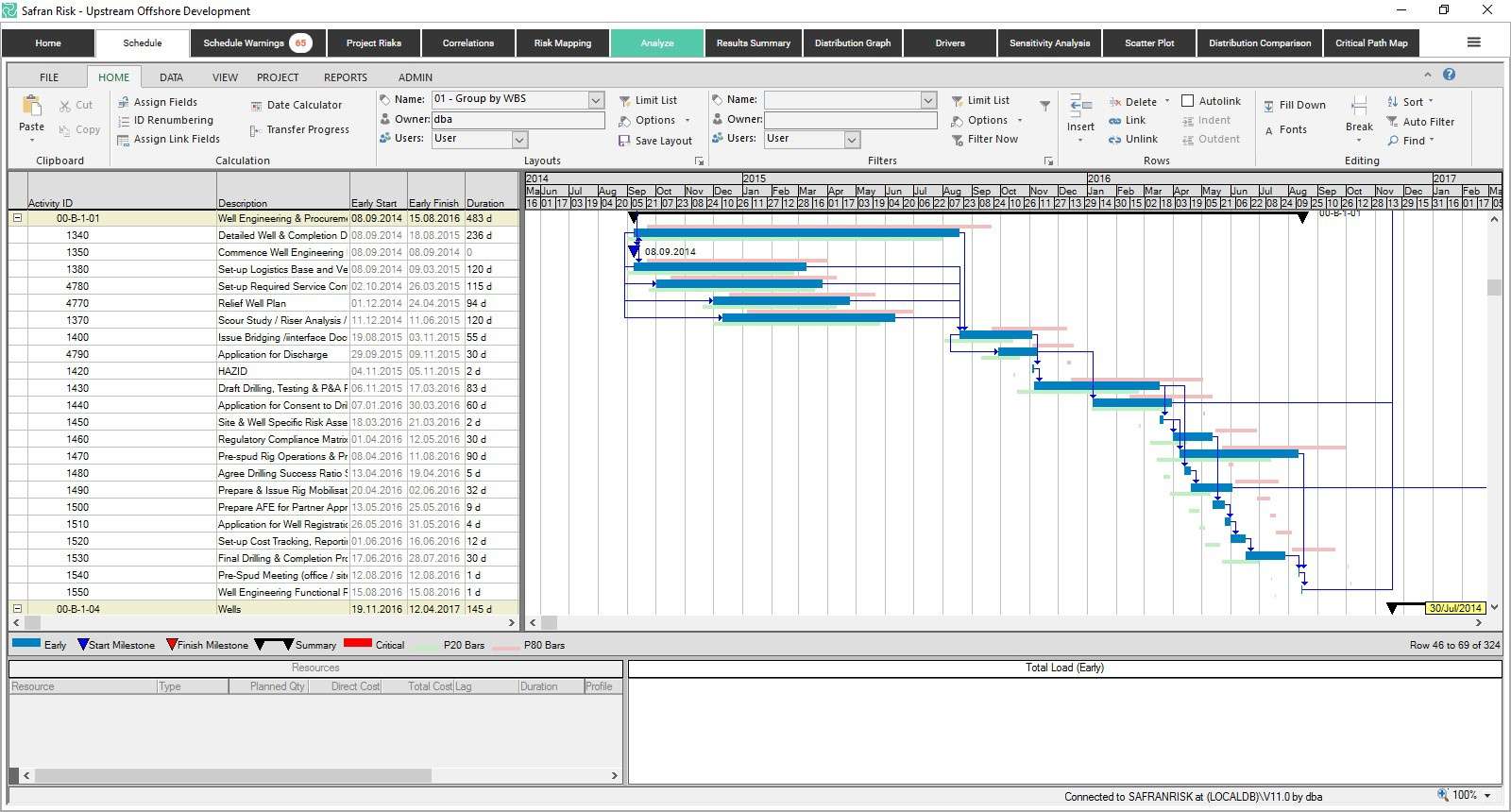Collapse the 00-B-1-04 Wells group
1511x812 pixels.
[x=17, y=609]
